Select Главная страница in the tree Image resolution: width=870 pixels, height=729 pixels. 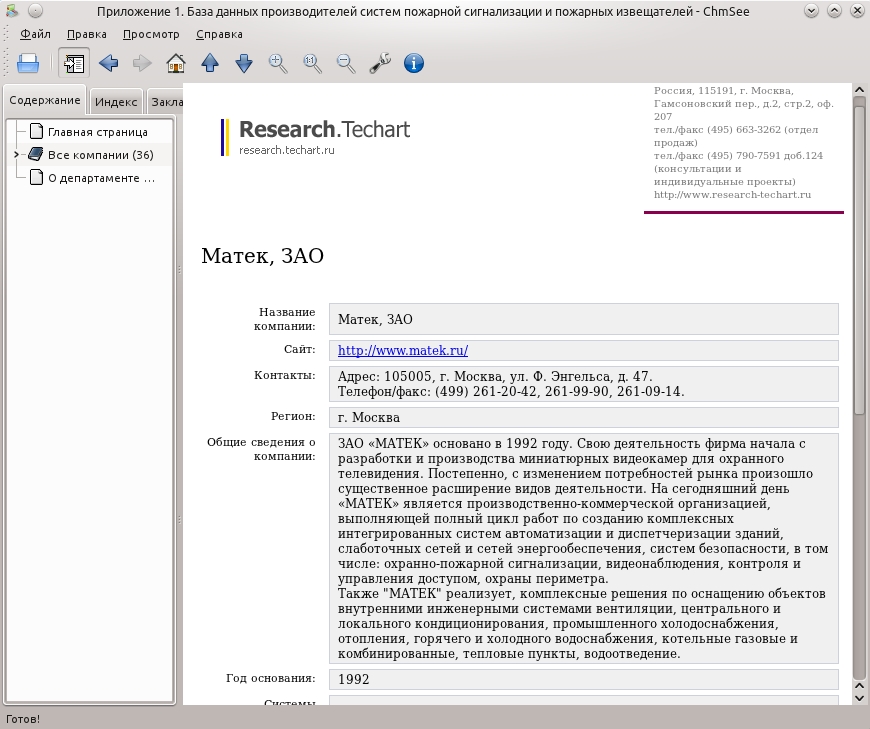(x=98, y=132)
